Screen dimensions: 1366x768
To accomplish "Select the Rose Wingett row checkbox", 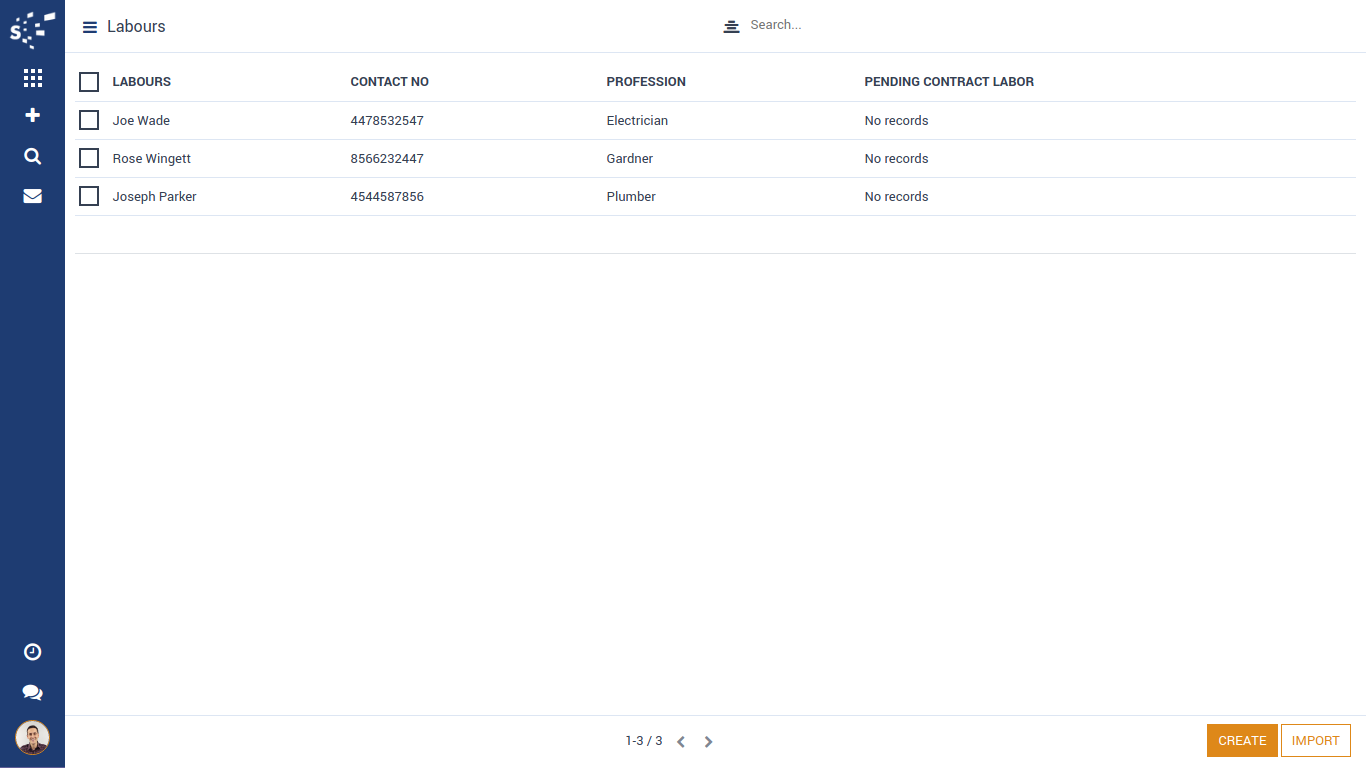I will (89, 158).
